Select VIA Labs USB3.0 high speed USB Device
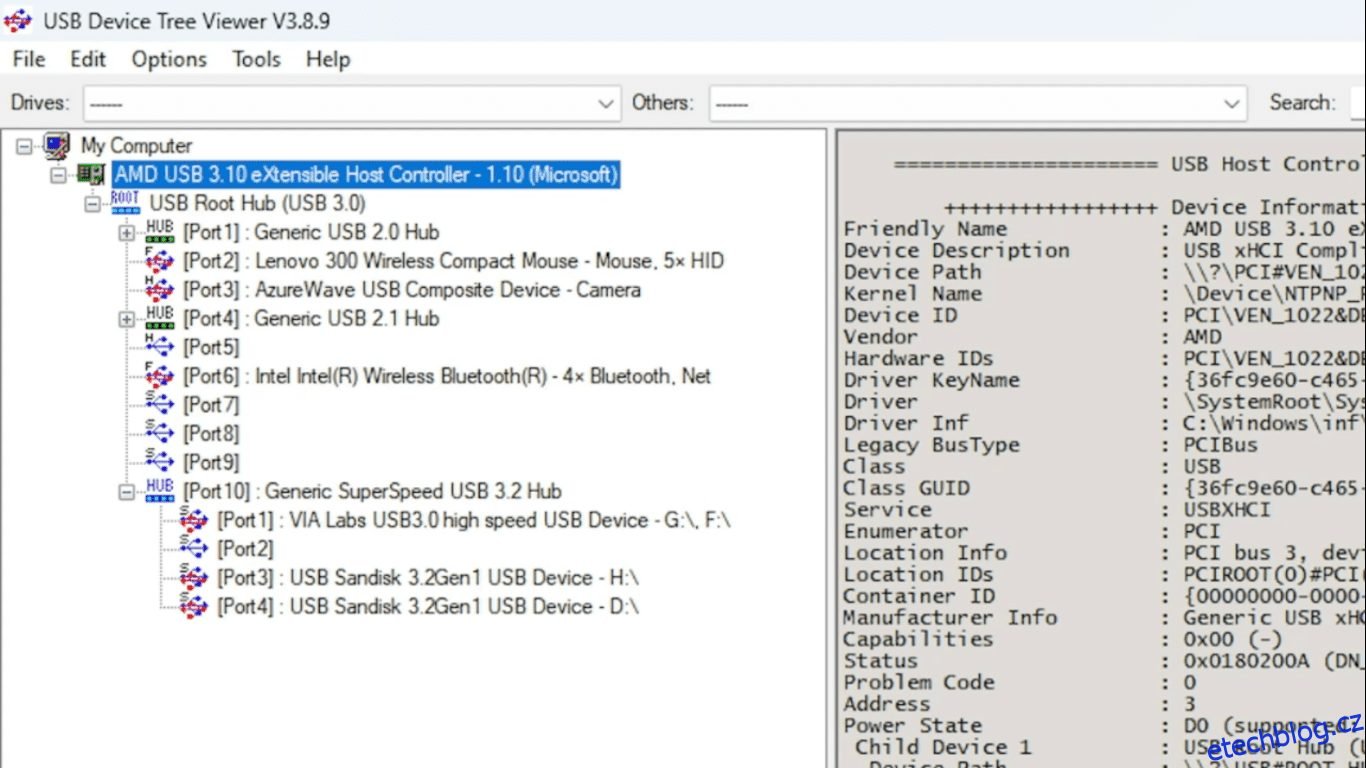This screenshot has height=768, width=1366. coord(474,520)
